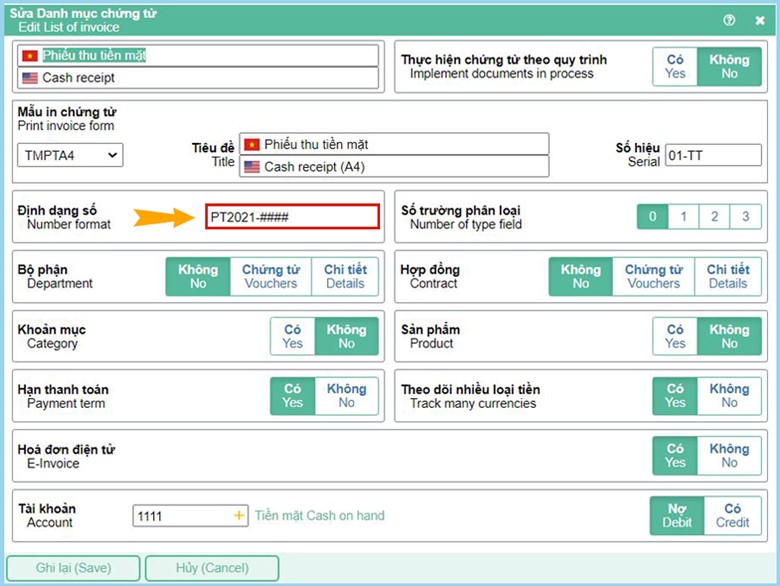Close the Edit List of invoice dialog
Screen dimensions: 780x586
tap(760, 20)
